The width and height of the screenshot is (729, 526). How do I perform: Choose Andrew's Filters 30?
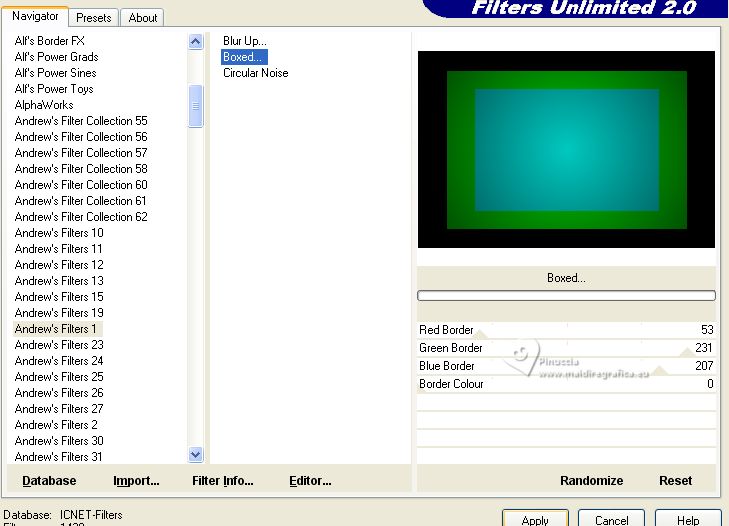pyautogui.click(x=59, y=441)
